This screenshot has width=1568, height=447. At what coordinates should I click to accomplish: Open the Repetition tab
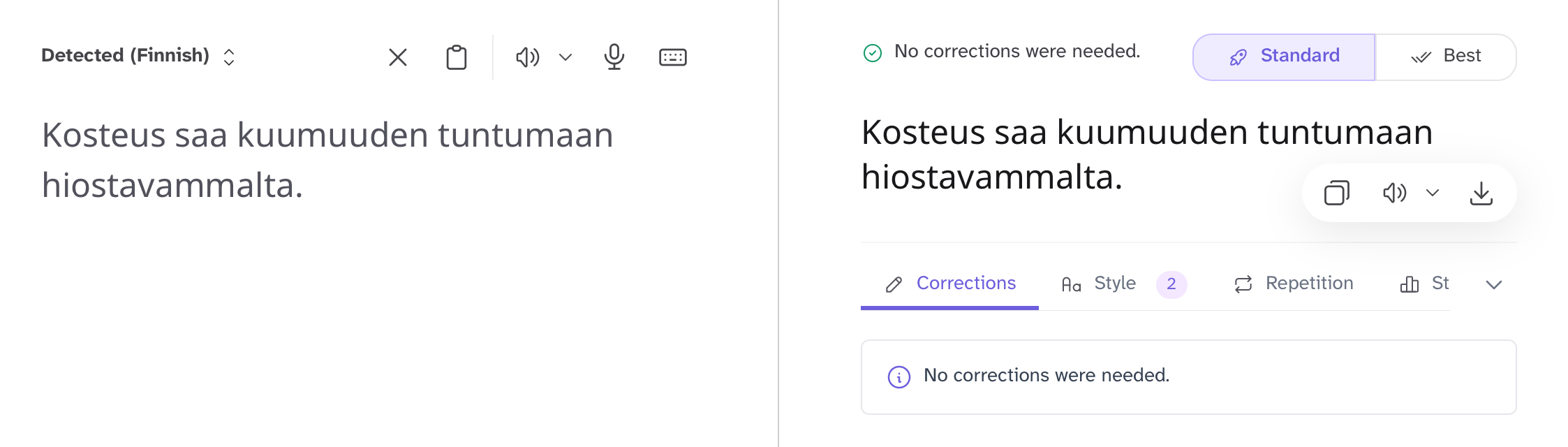coord(1294,284)
